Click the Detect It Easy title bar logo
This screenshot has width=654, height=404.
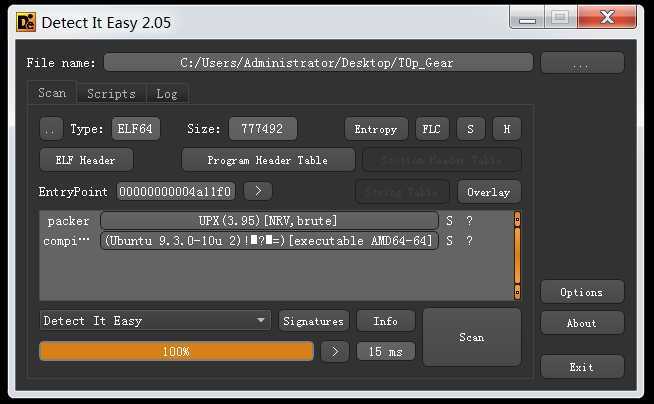click(26, 22)
